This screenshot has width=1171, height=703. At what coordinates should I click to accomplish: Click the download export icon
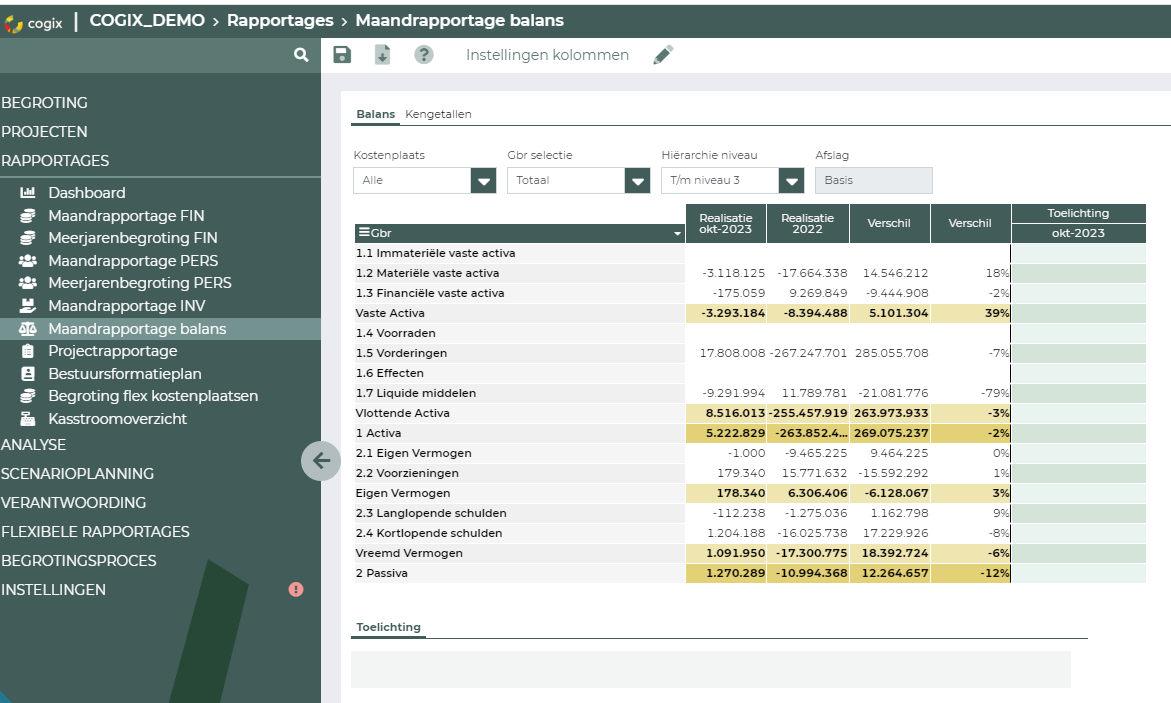pos(382,55)
